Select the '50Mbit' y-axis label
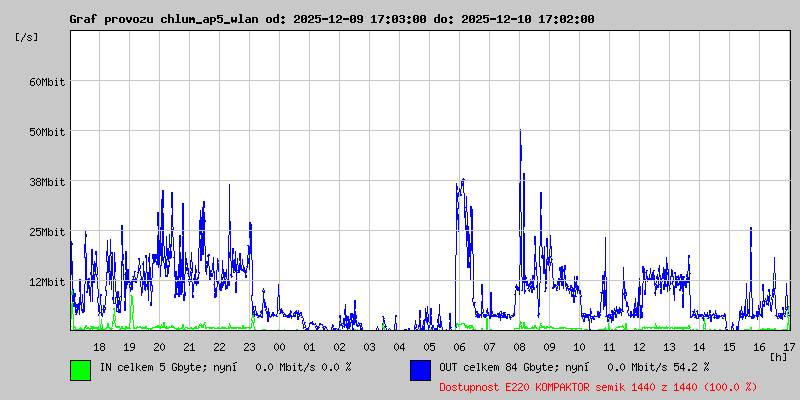 click(x=47, y=132)
